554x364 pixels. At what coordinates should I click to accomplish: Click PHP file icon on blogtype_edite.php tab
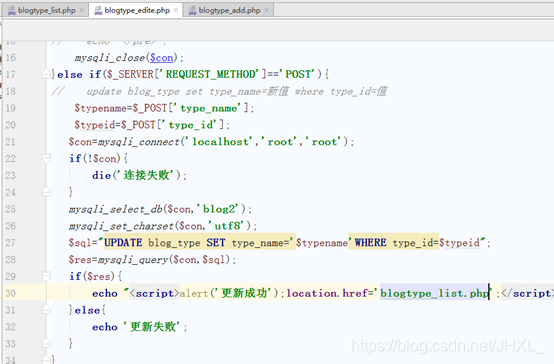pos(98,11)
